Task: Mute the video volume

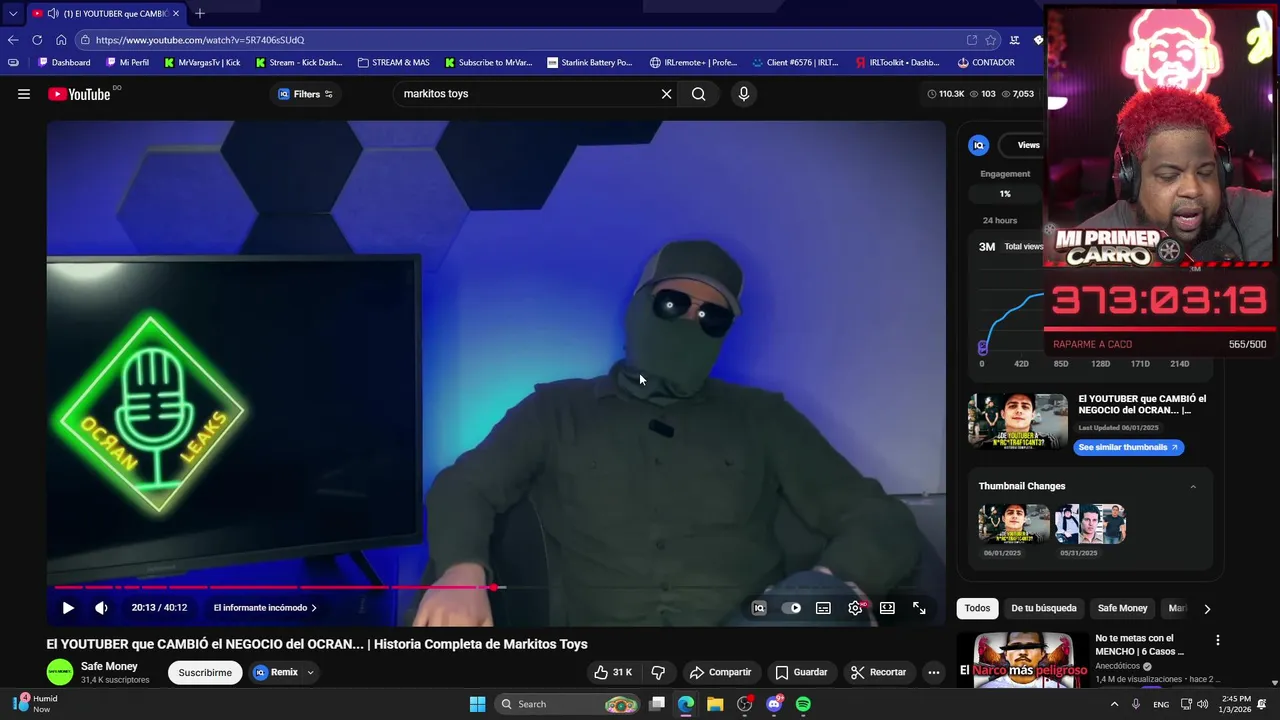Action: pyautogui.click(x=101, y=608)
